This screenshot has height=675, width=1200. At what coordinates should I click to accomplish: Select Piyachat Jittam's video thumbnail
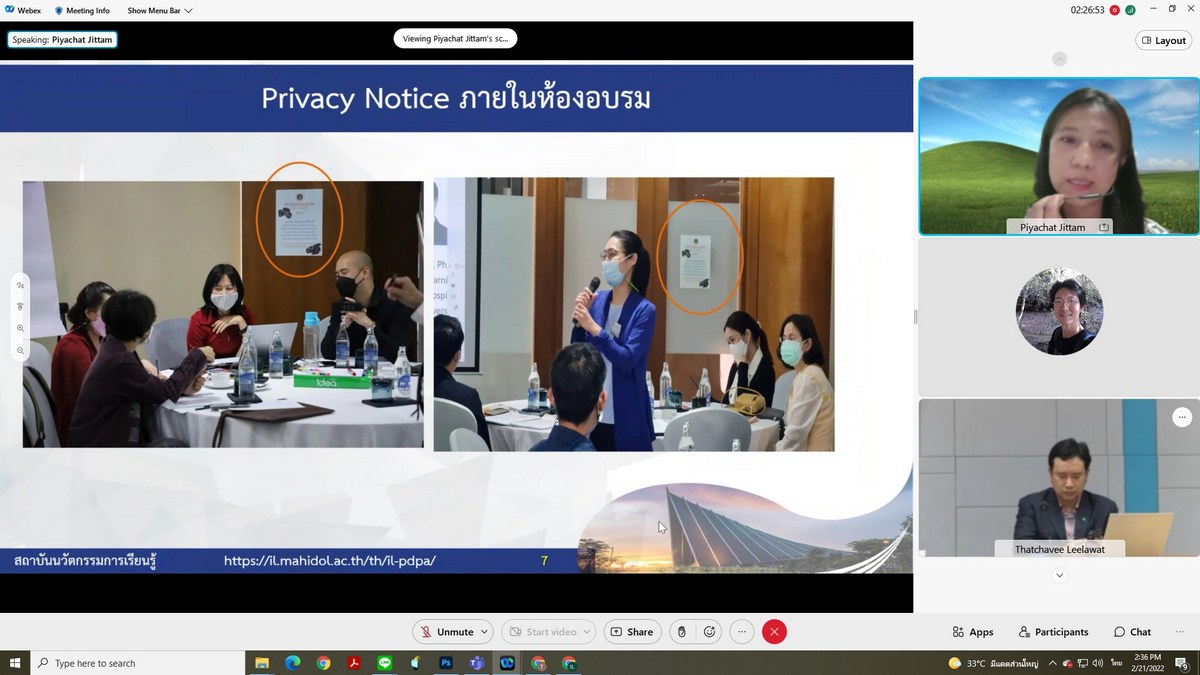1058,156
